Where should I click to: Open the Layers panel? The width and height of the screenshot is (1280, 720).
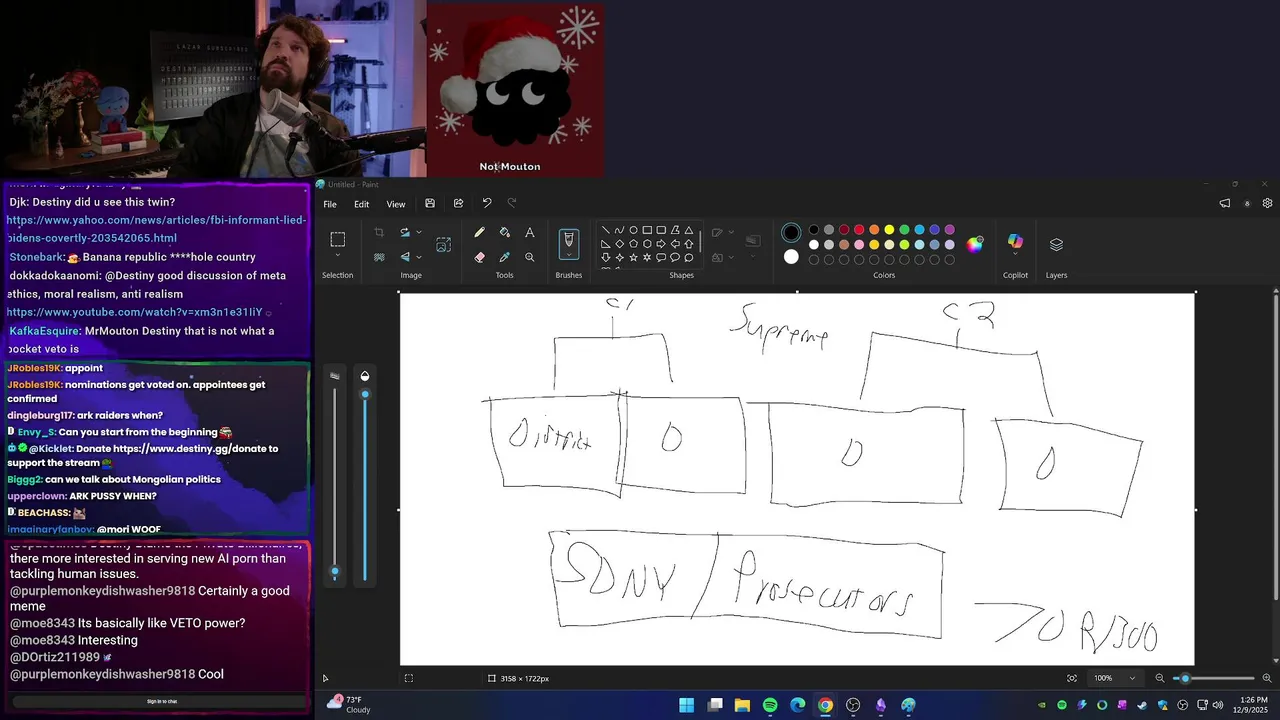pos(1056,243)
